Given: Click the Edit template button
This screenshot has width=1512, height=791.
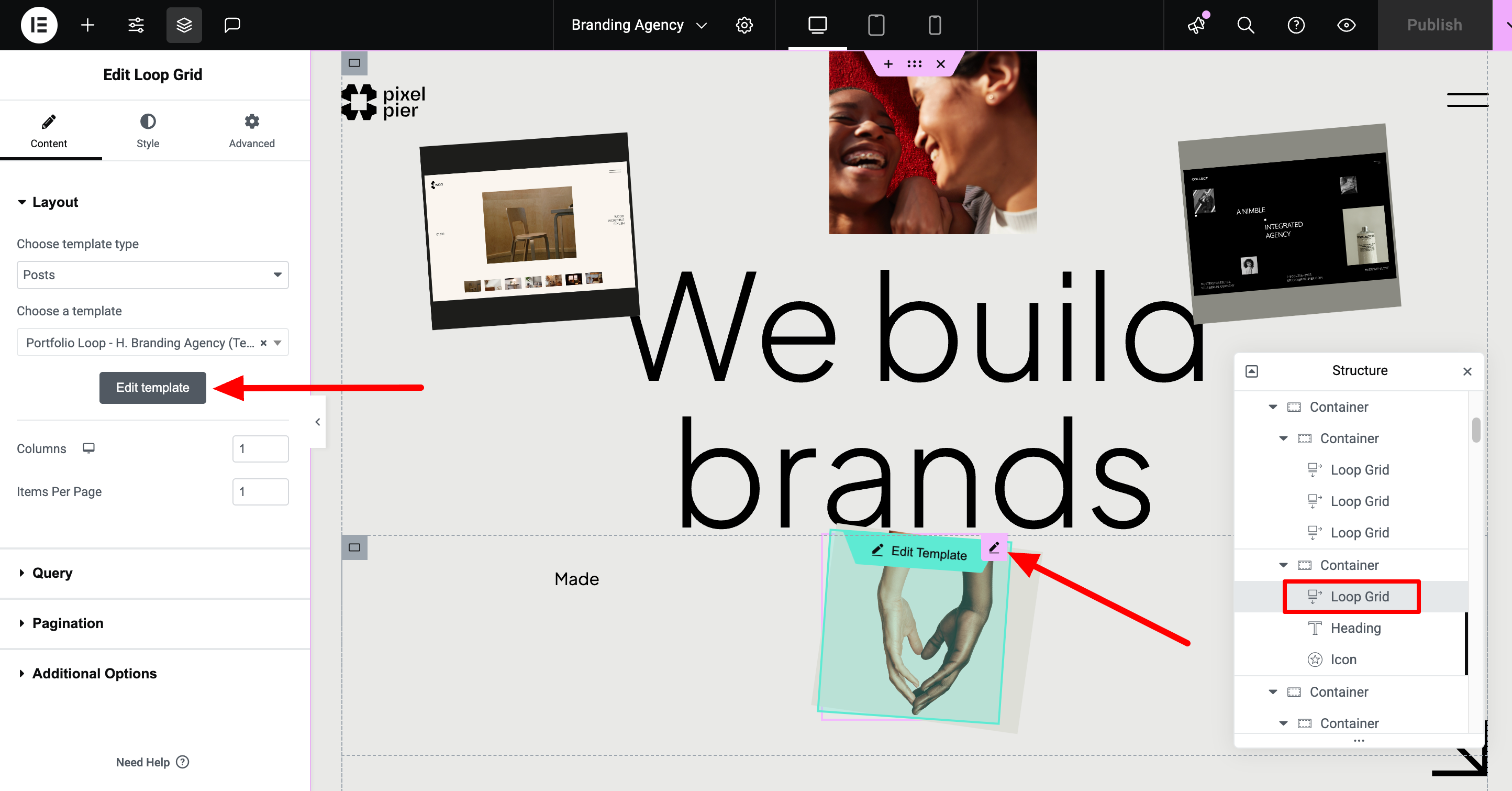Looking at the screenshot, I should [152, 388].
